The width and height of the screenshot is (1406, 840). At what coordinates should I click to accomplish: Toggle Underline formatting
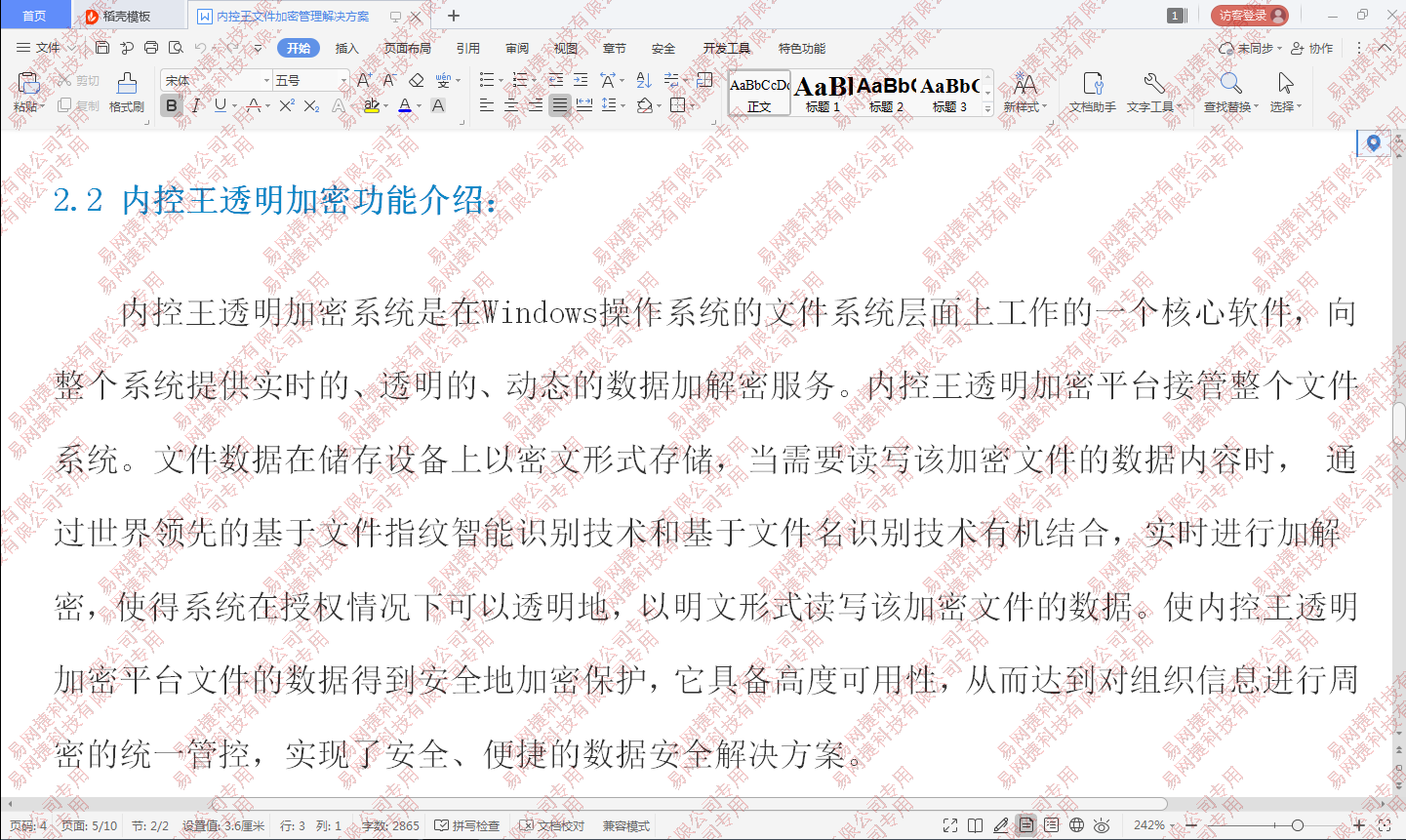click(x=220, y=105)
